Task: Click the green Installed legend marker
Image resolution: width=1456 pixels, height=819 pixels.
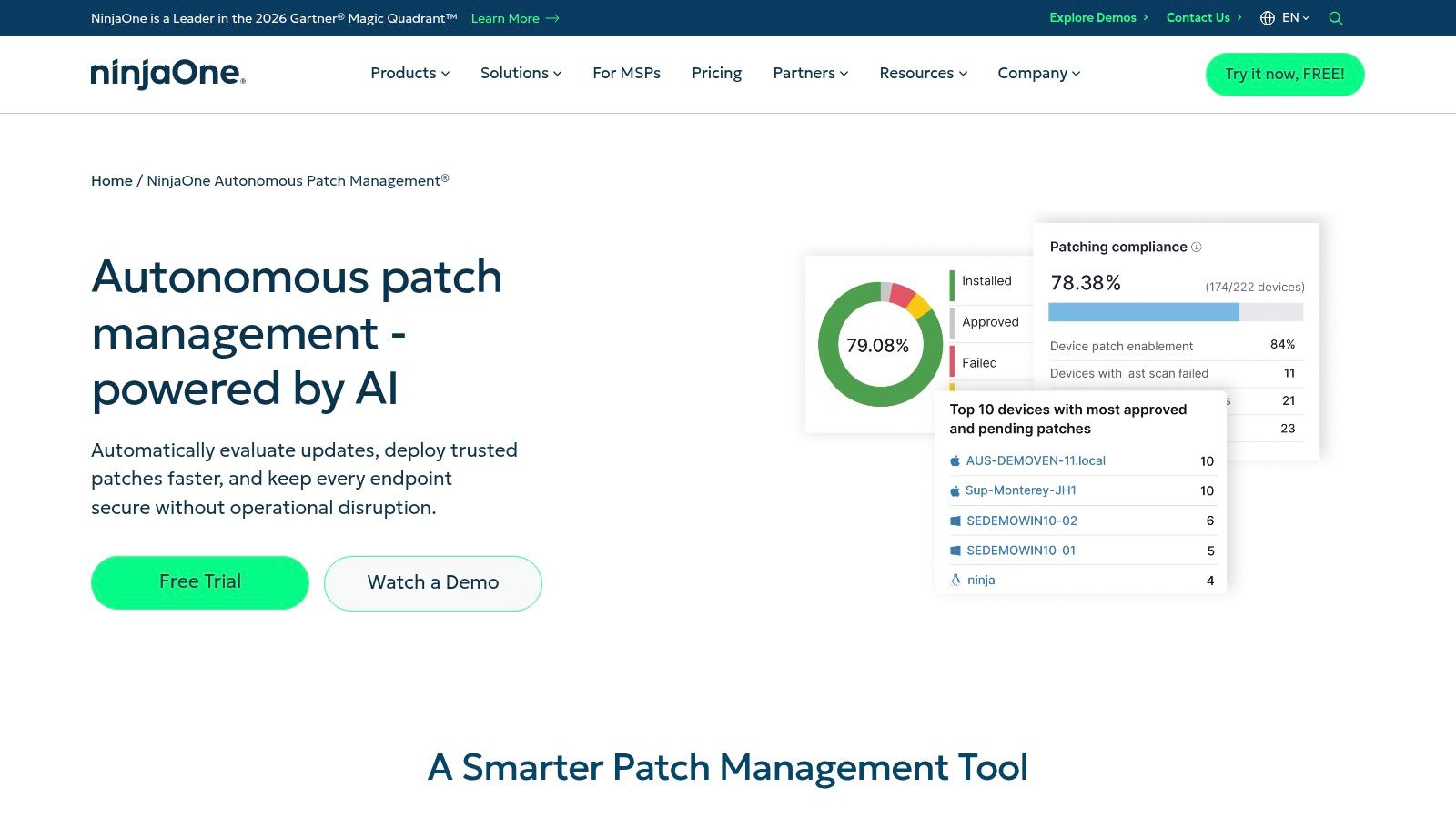Action: [x=952, y=285]
